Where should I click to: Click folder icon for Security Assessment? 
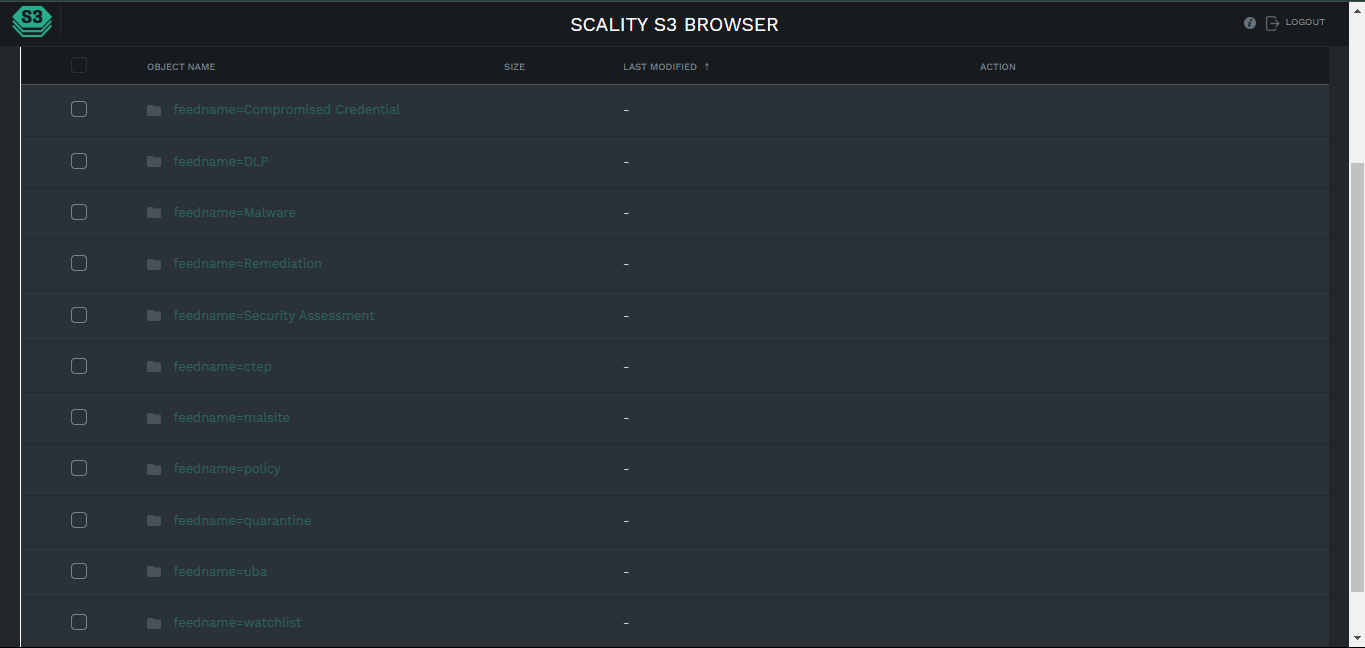tap(154, 316)
